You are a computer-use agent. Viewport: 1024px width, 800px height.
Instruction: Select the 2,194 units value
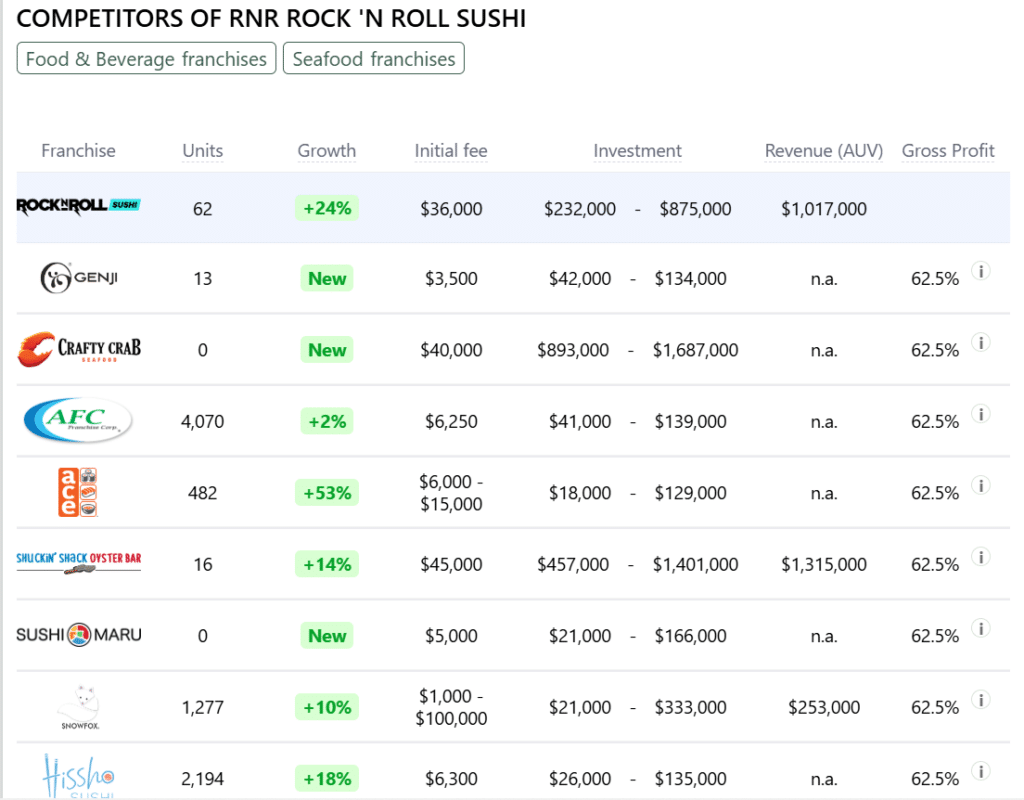pyautogui.click(x=202, y=779)
